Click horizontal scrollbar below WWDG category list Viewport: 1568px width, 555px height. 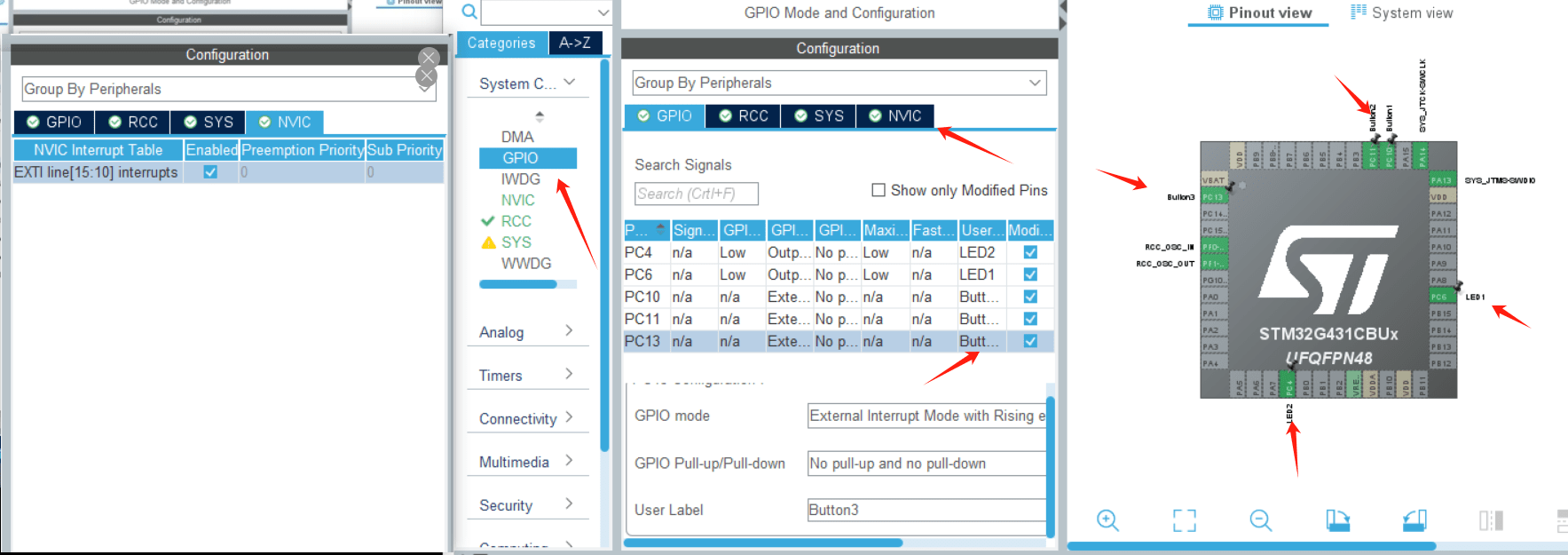point(518,284)
